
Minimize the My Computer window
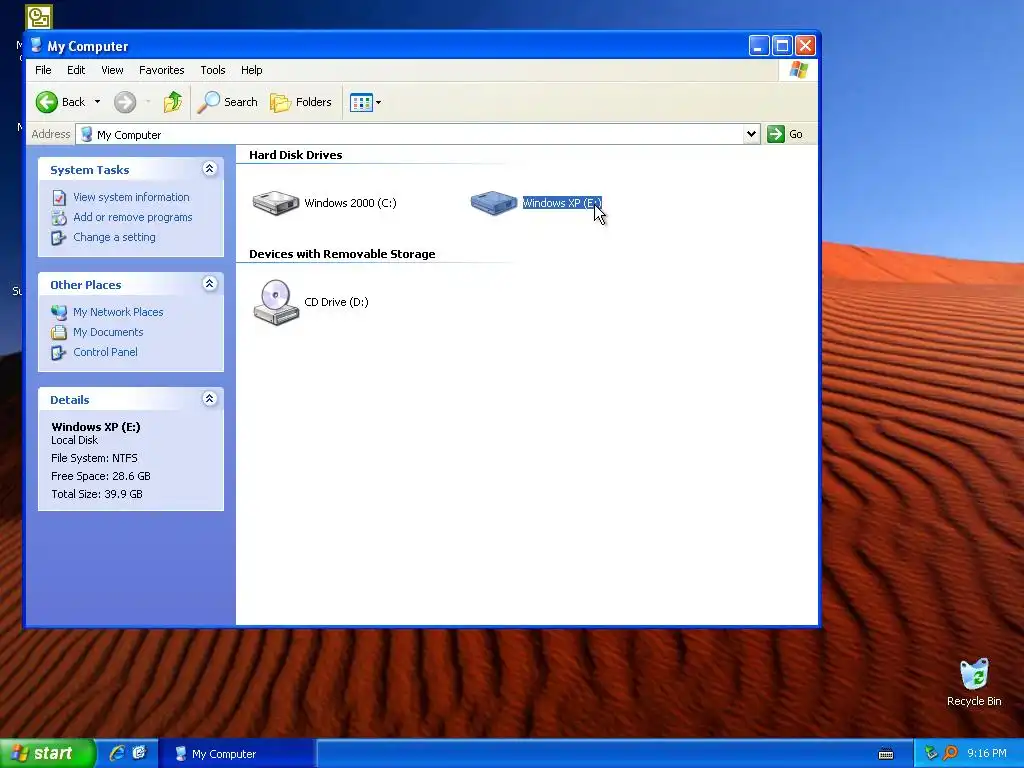[x=758, y=46]
